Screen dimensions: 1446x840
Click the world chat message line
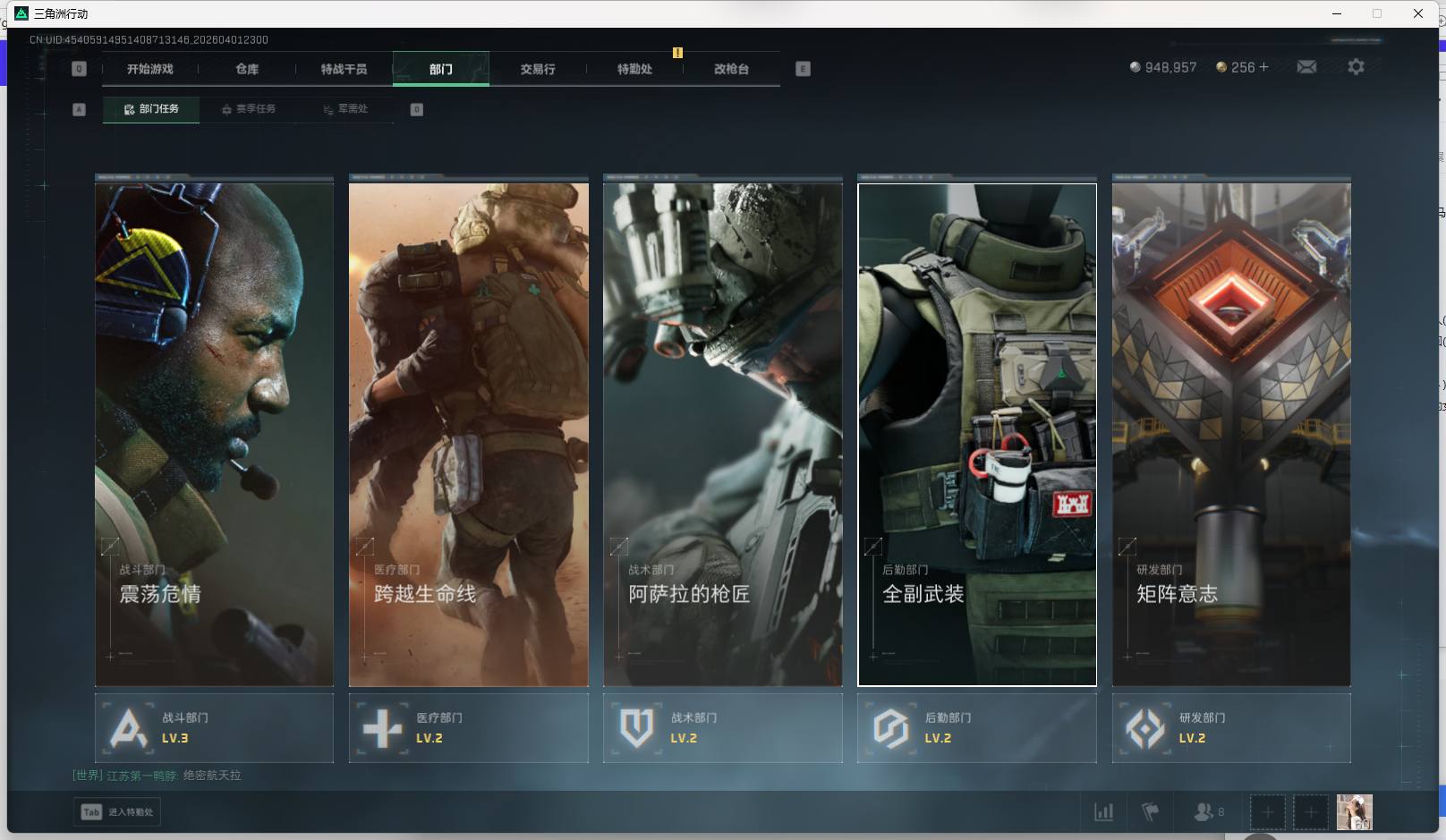coord(157,776)
